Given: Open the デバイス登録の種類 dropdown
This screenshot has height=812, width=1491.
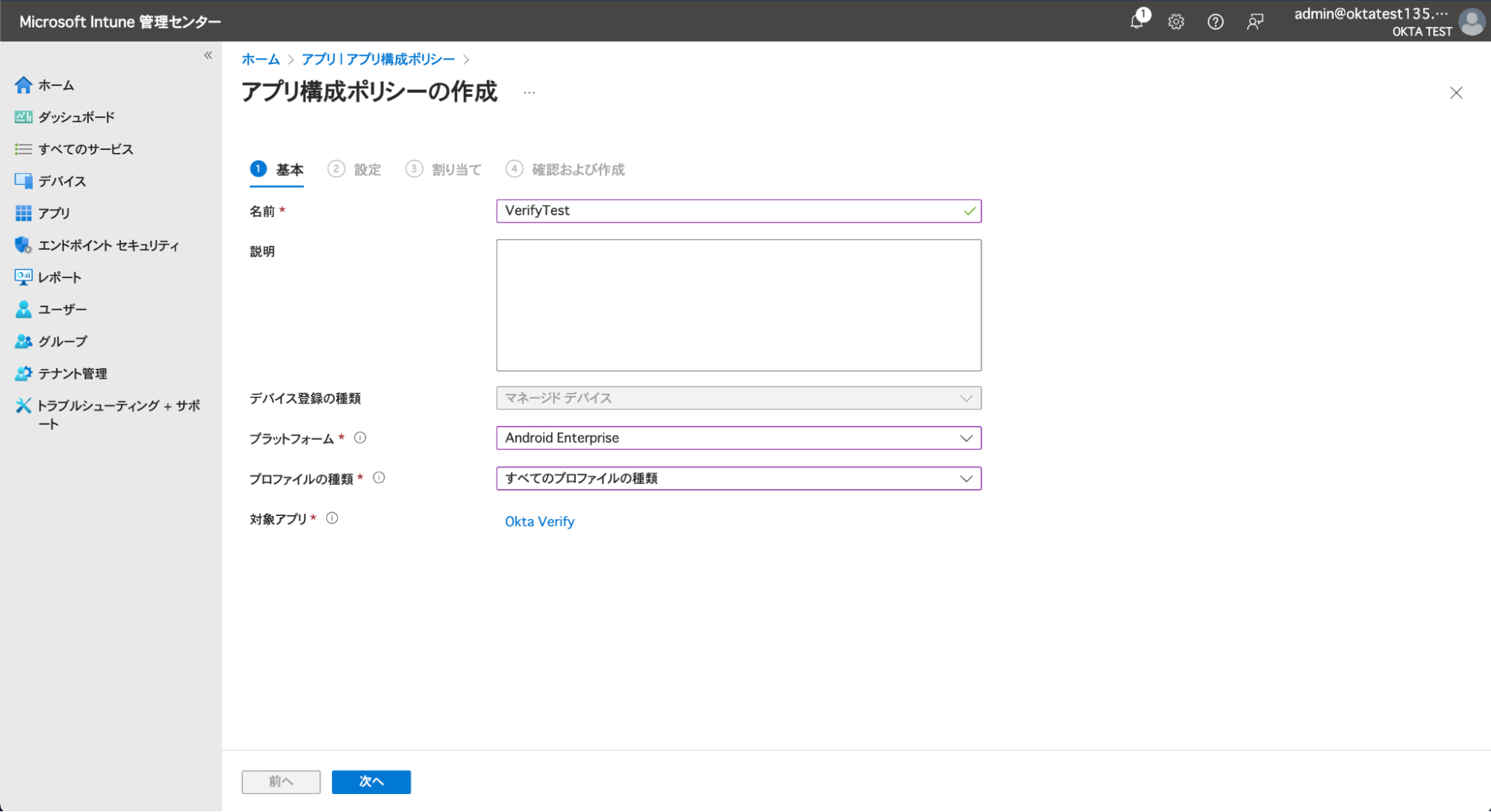Looking at the screenshot, I should click(738, 398).
